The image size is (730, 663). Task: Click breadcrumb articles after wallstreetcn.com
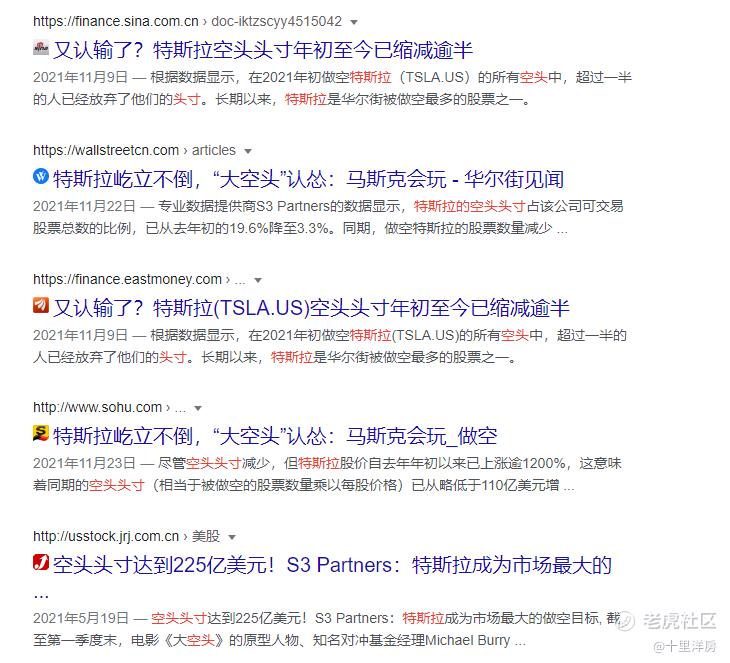[x=214, y=150]
